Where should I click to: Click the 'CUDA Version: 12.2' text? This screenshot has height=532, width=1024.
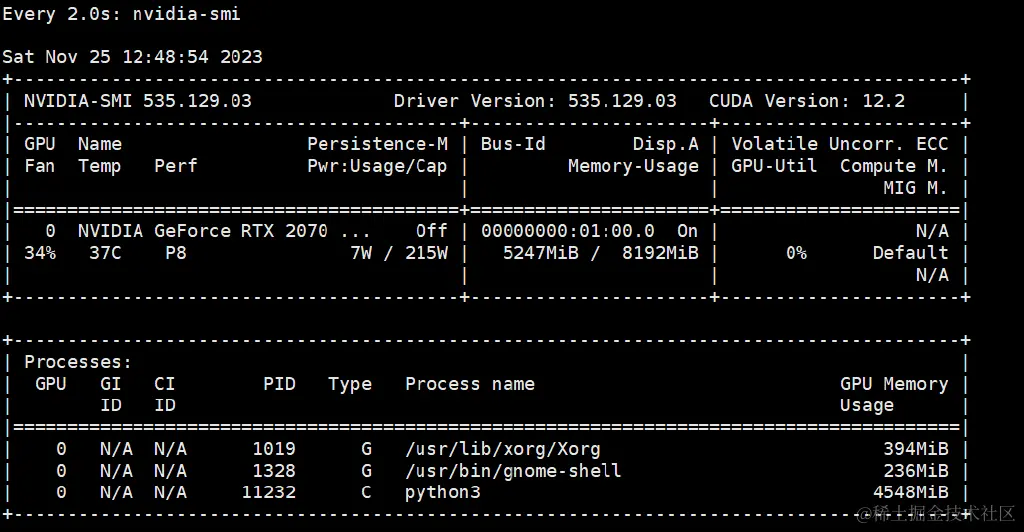point(807,101)
